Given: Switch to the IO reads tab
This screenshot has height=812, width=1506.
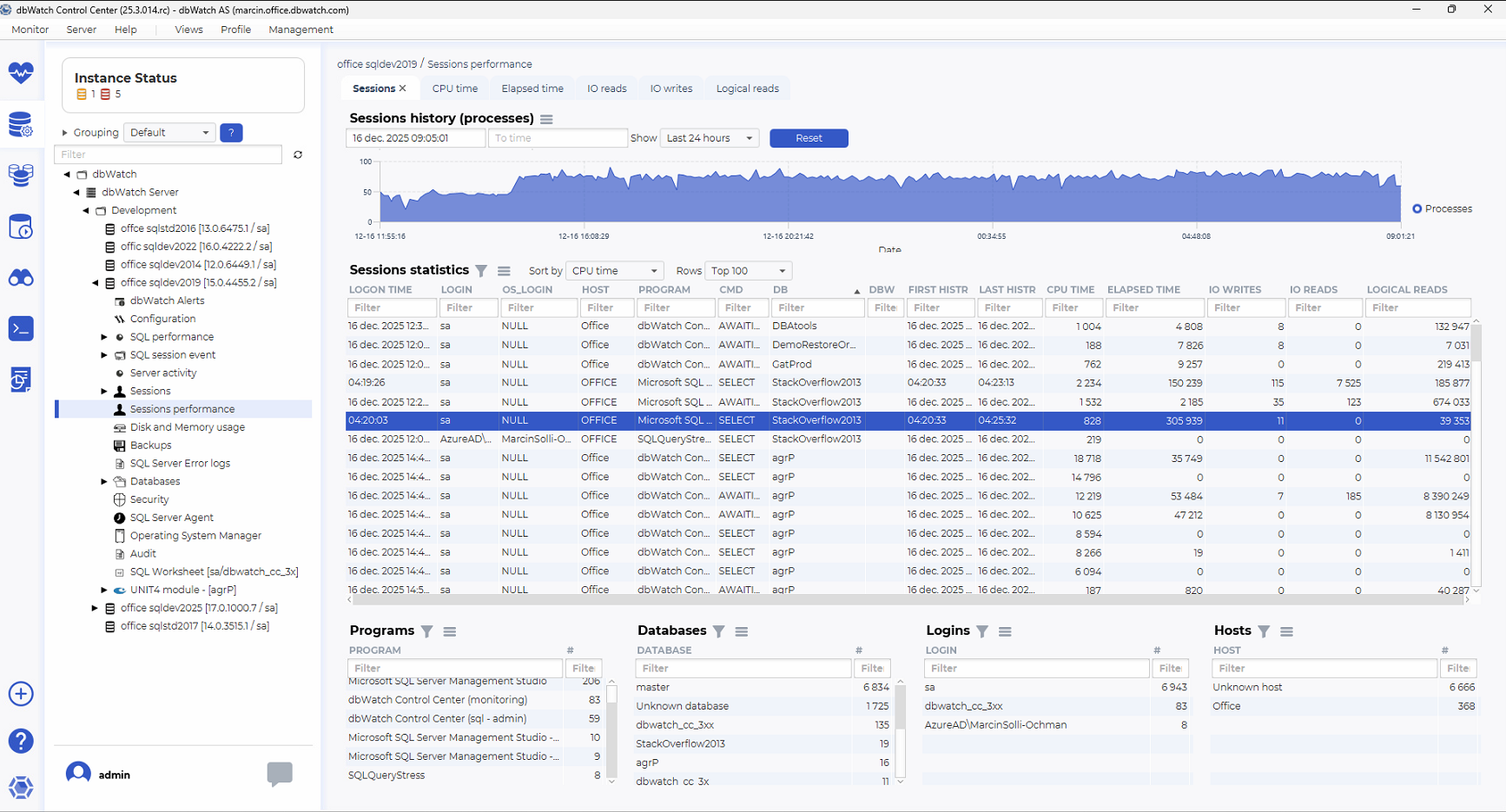Looking at the screenshot, I should tap(606, 89).
